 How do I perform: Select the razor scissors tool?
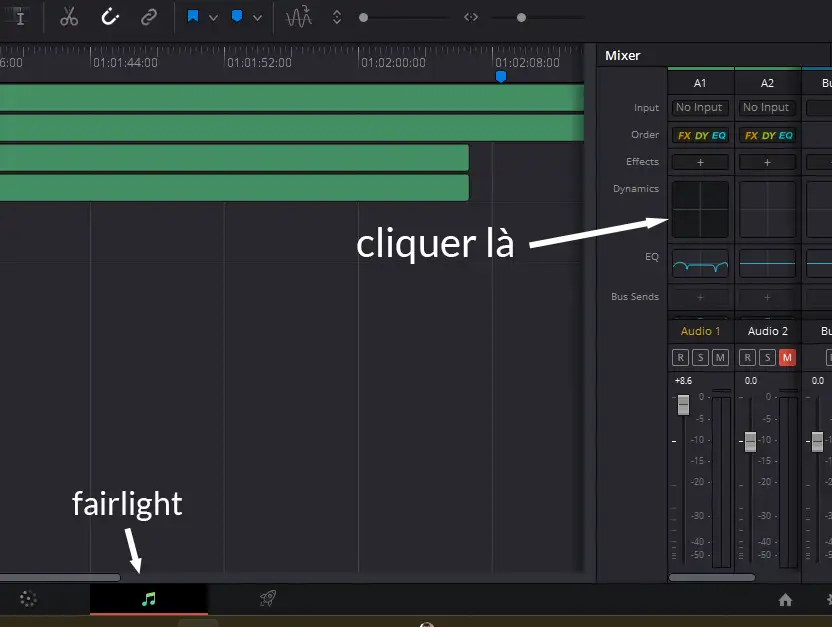(69, 17)
